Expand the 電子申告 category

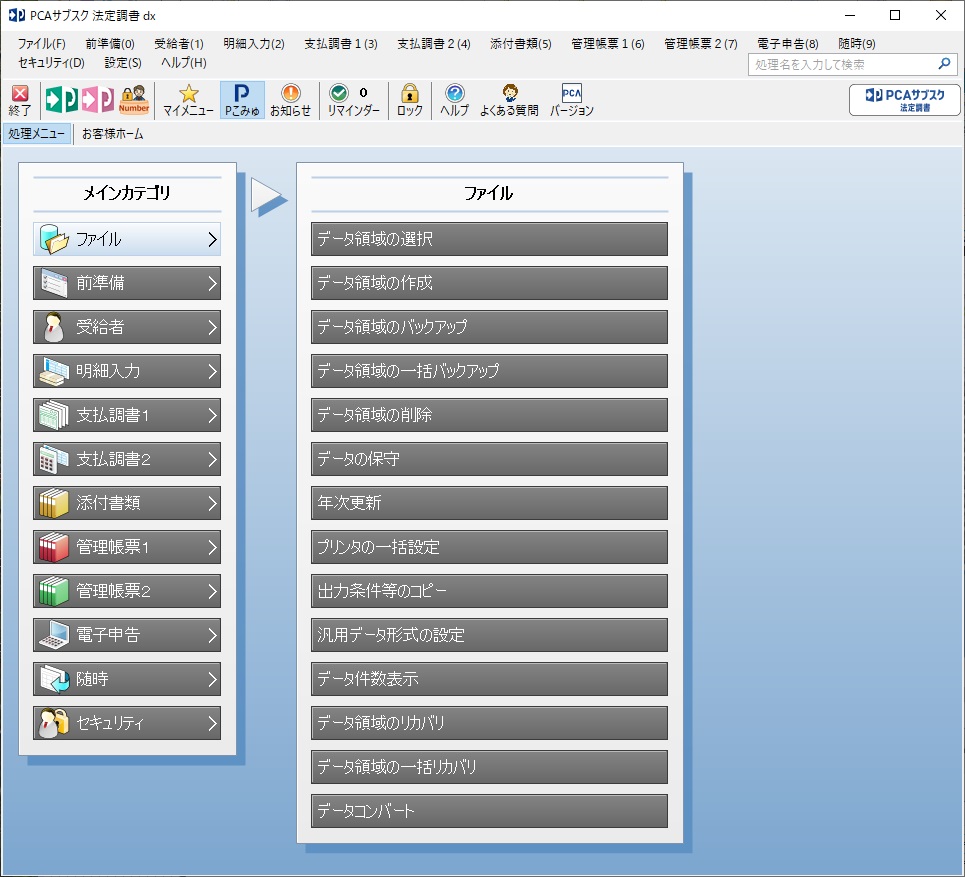[127, 635]
